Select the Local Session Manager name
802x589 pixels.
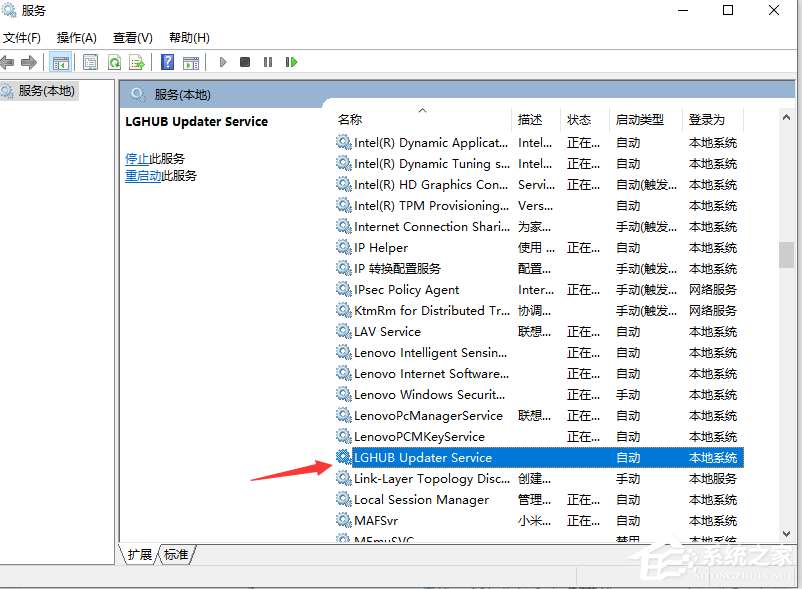421,500
